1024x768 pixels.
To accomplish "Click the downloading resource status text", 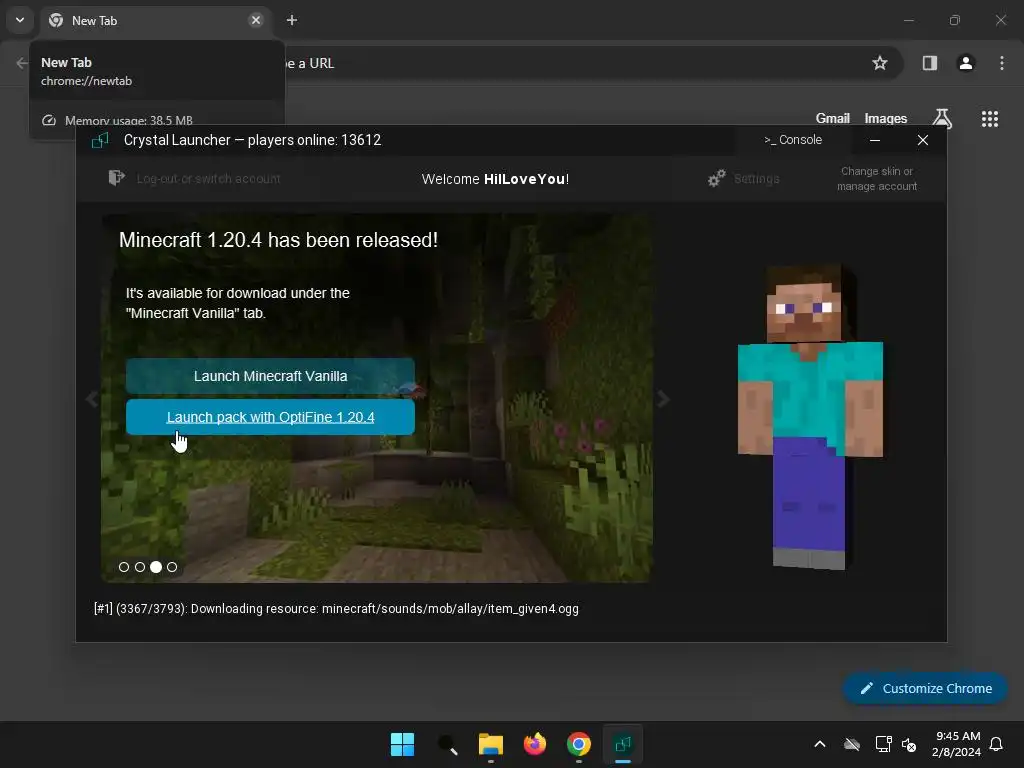I will pyautogui.click(x=336, y=609).
